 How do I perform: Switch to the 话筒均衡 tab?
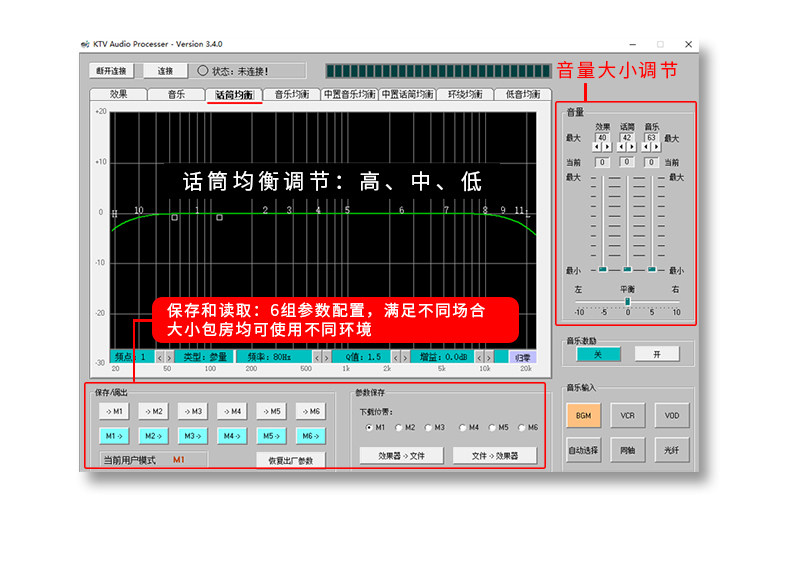[234, 95]
